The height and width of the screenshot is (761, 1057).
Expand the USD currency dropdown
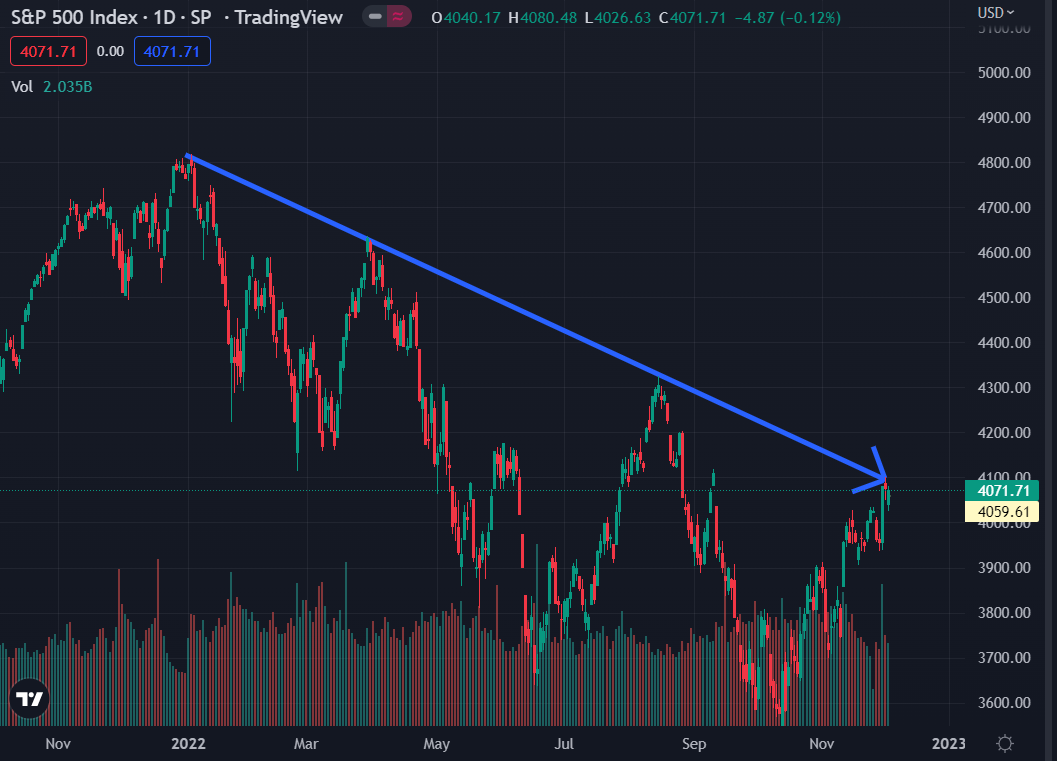(995, 12)
